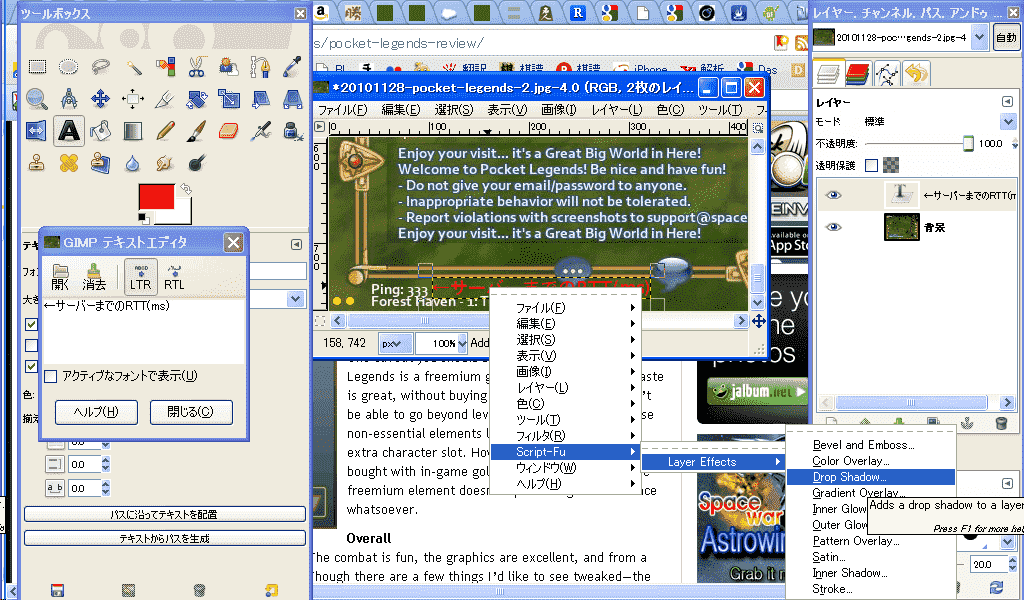
Task: Click the text editor open file icon
Action: point(60,277)
